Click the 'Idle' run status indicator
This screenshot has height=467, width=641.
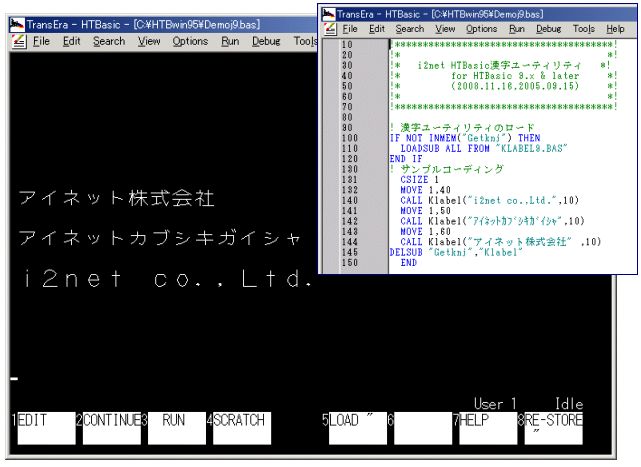[x=569, y=404]
